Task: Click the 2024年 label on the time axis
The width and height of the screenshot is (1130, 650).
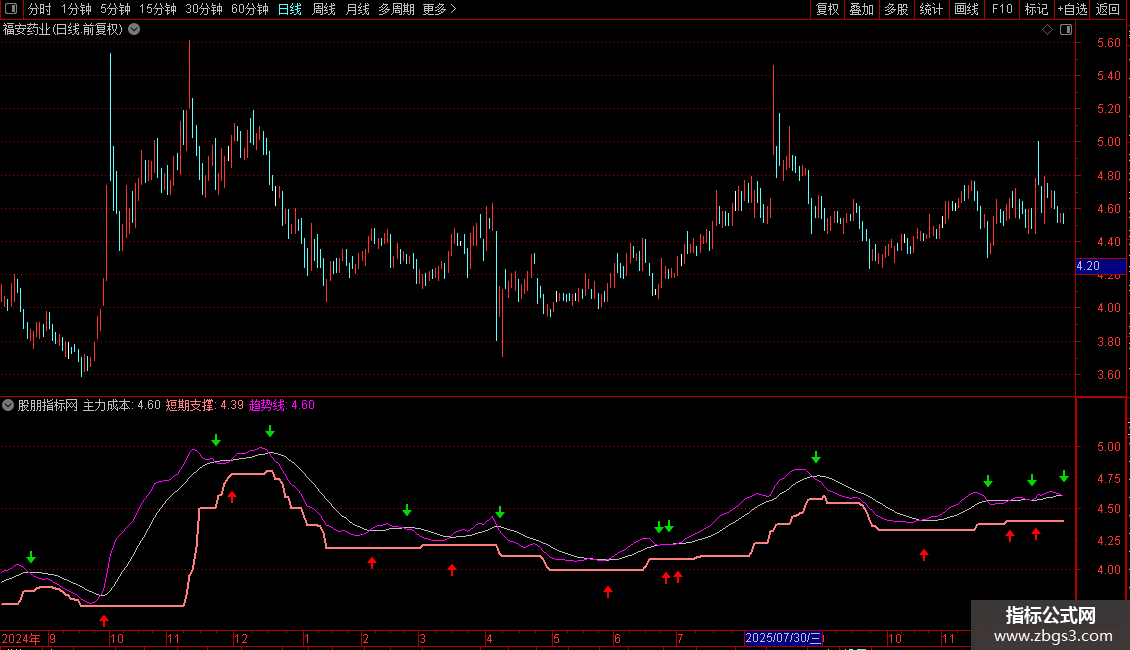Action: [x=21, y=638]
